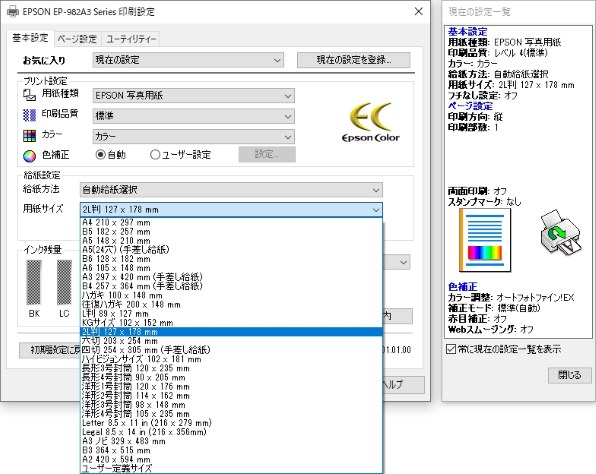Collapse the 用紙サイズ 2L判 dropdown
The height and width of the screenshot is (474, 596).
pos(231,210)
